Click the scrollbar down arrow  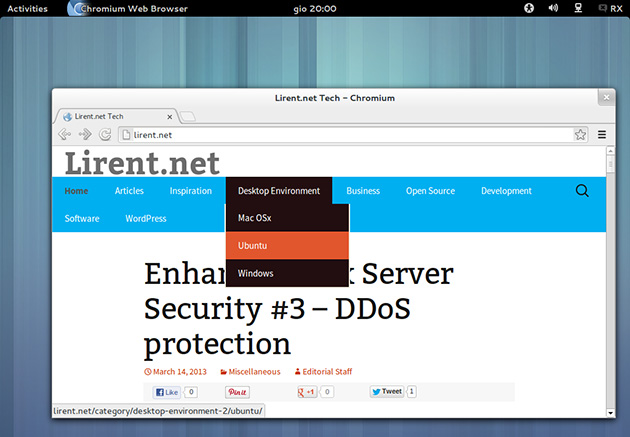pyautogui.click(x=610, y=412)
